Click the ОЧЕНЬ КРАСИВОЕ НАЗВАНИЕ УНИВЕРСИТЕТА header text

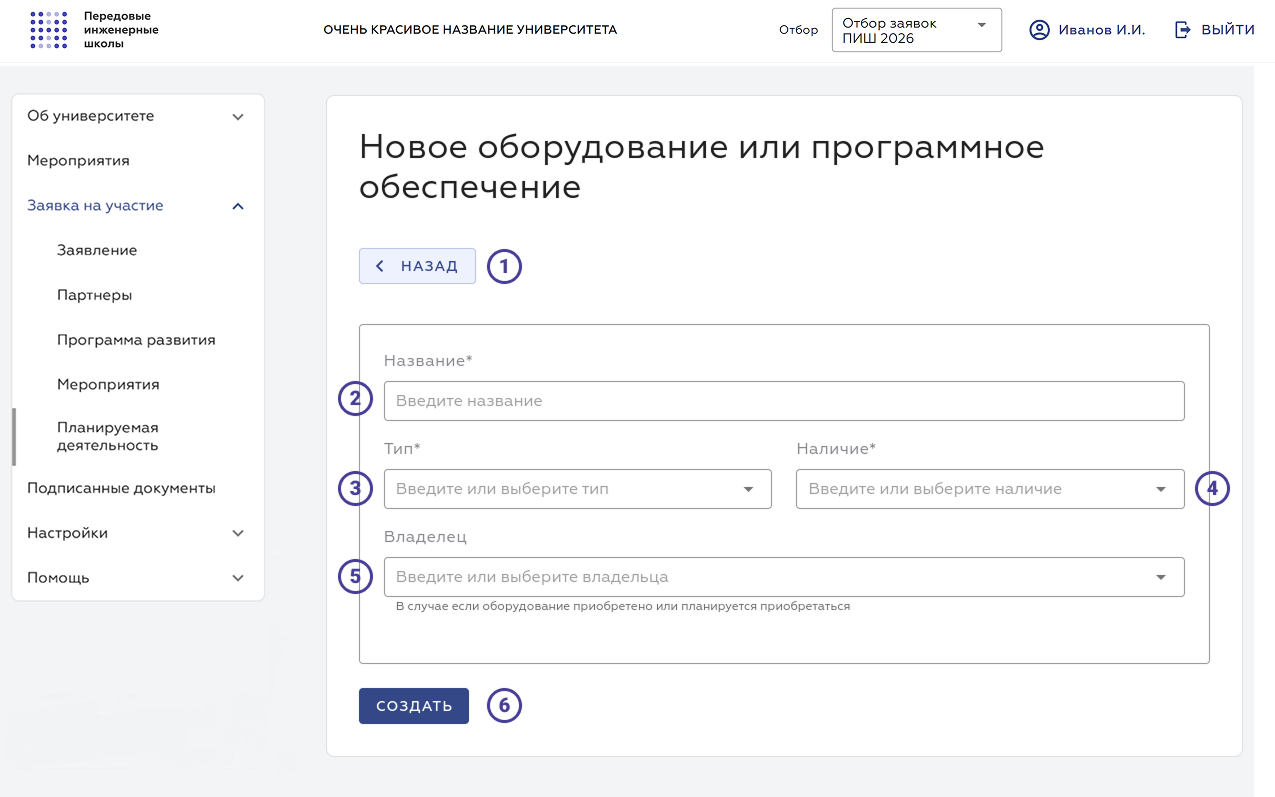(470, 30)
